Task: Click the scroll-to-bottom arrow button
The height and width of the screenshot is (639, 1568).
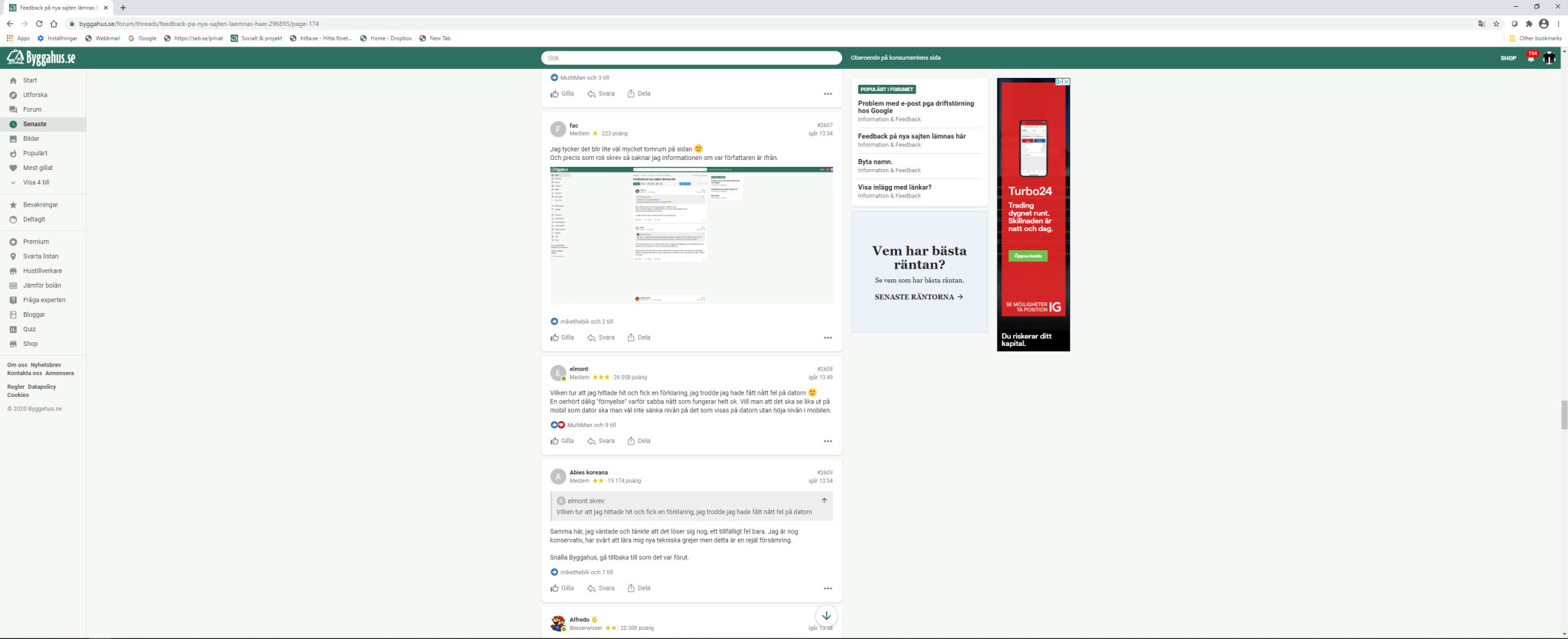Action: click(x=826, y=616)
